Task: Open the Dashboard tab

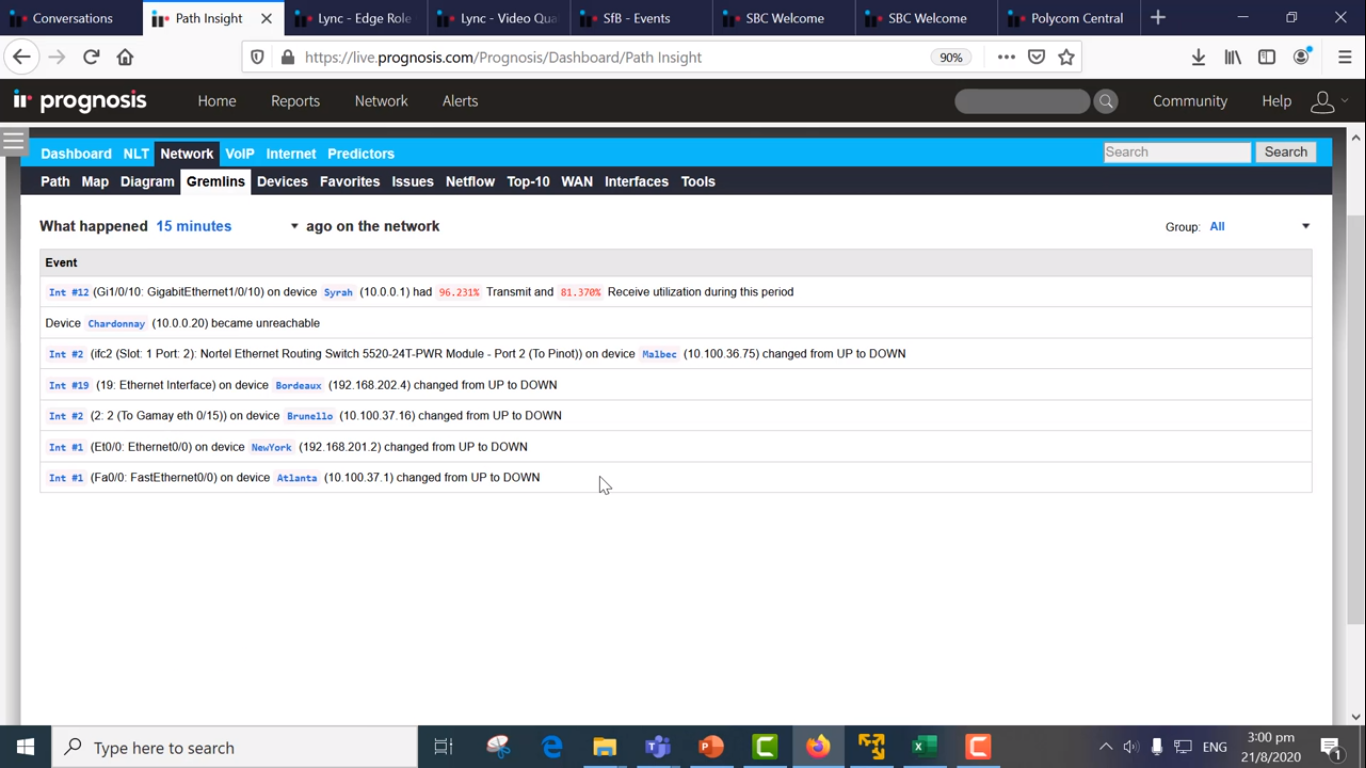Action: (76, 154)
